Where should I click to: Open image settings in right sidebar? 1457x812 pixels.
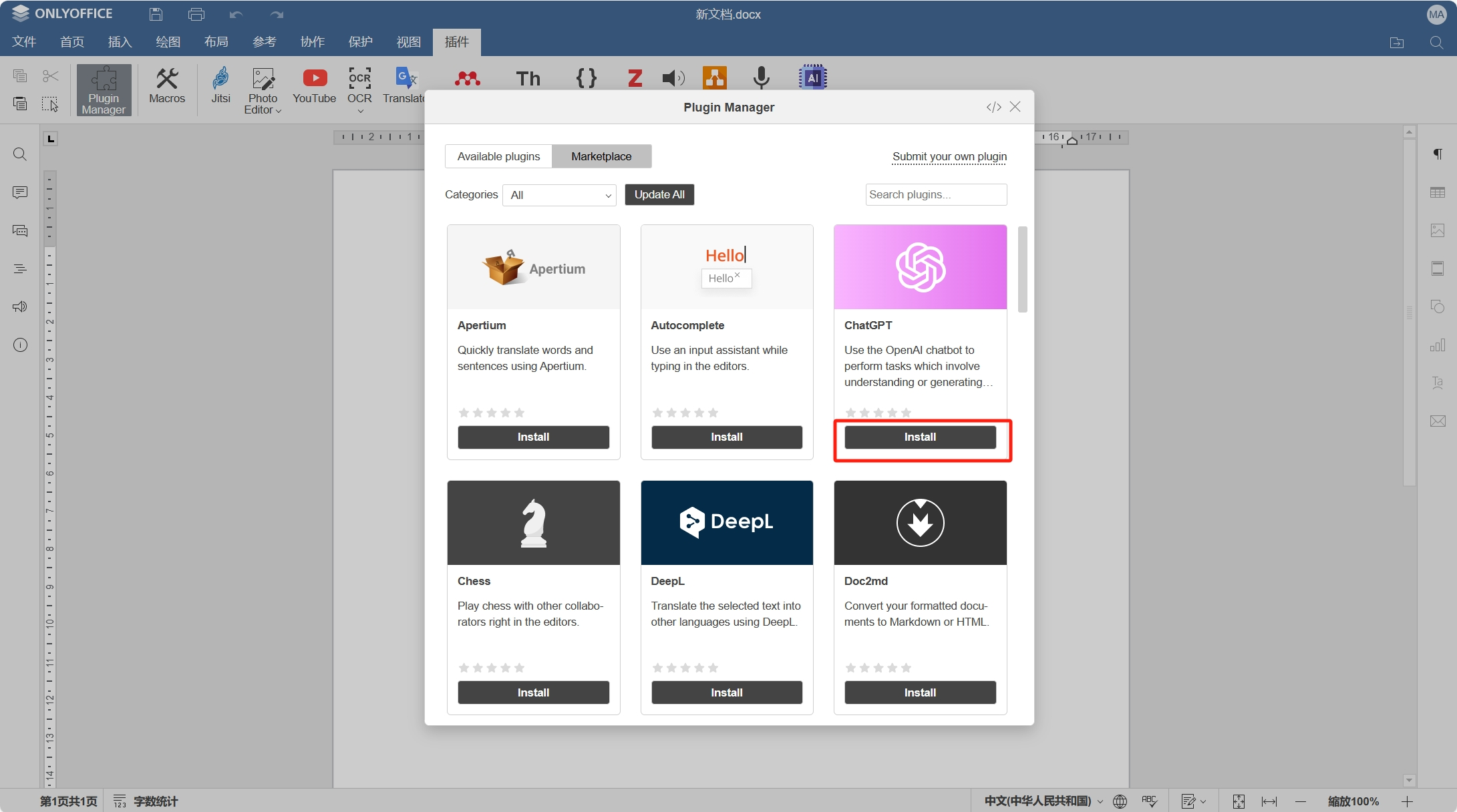pyautogui.click(x=1438, y=230)
